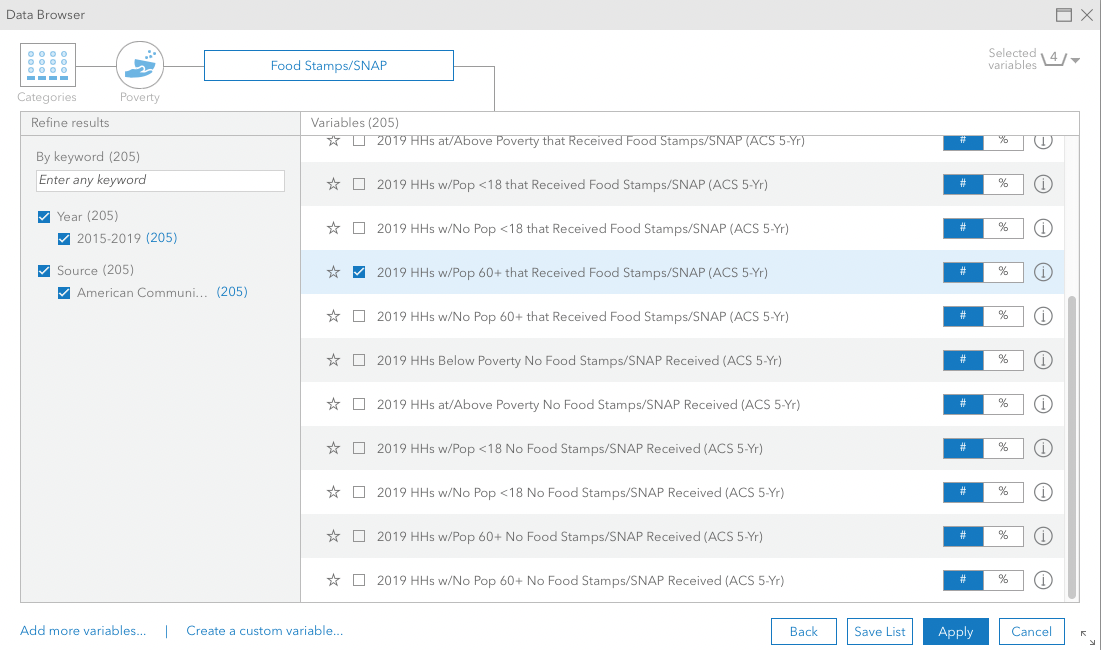The height and width of the screenshot is (650, 1101).
Task: Star the HHs Below Poverty No Food Stamps variable
Action: click(x=334, y=360)
